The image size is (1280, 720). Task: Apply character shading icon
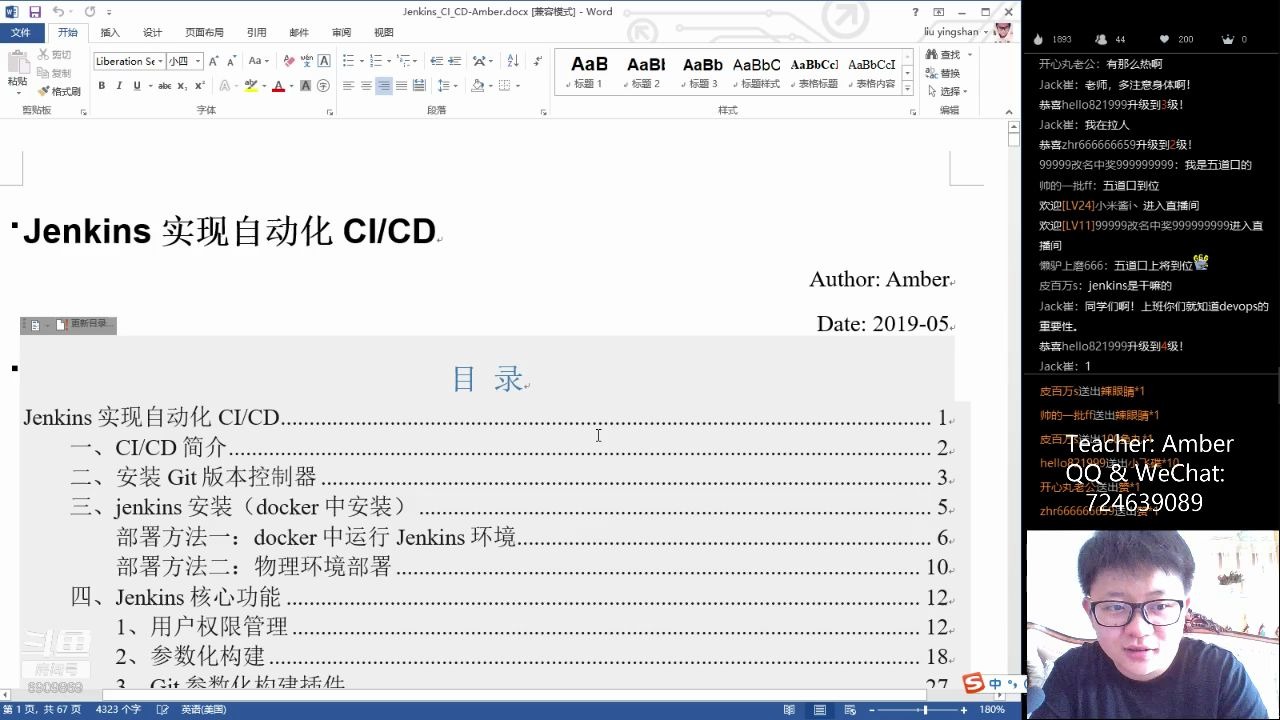[x=306, y=86]
